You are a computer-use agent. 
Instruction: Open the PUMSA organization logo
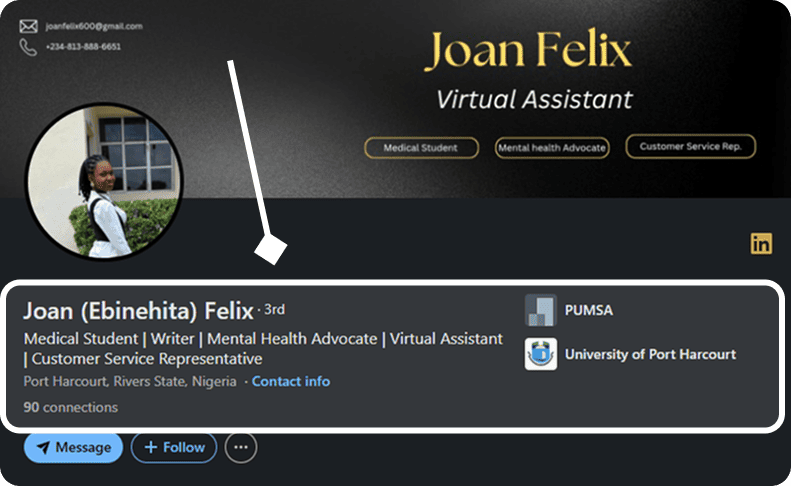(x=541, y=310)
